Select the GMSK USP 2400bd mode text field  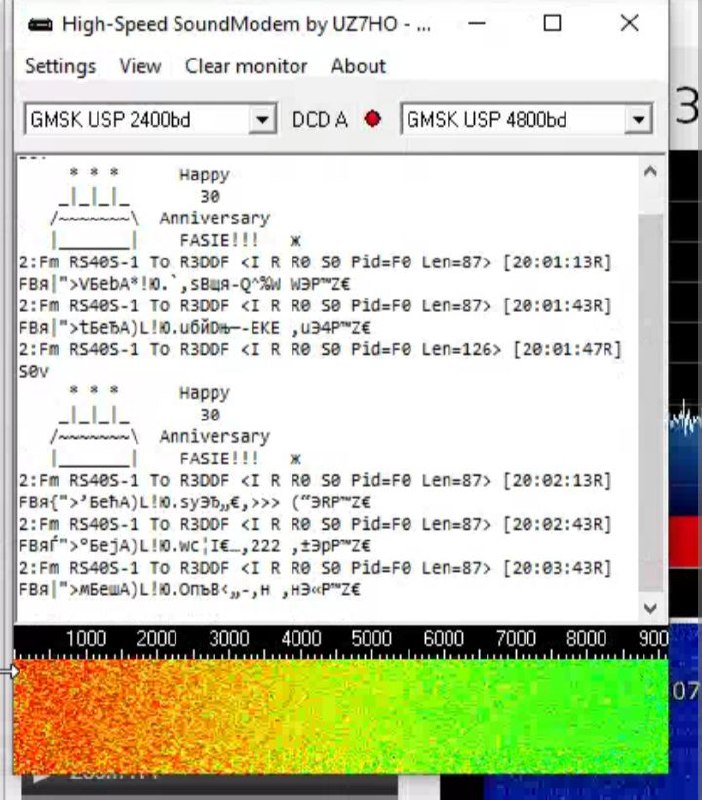135,120
